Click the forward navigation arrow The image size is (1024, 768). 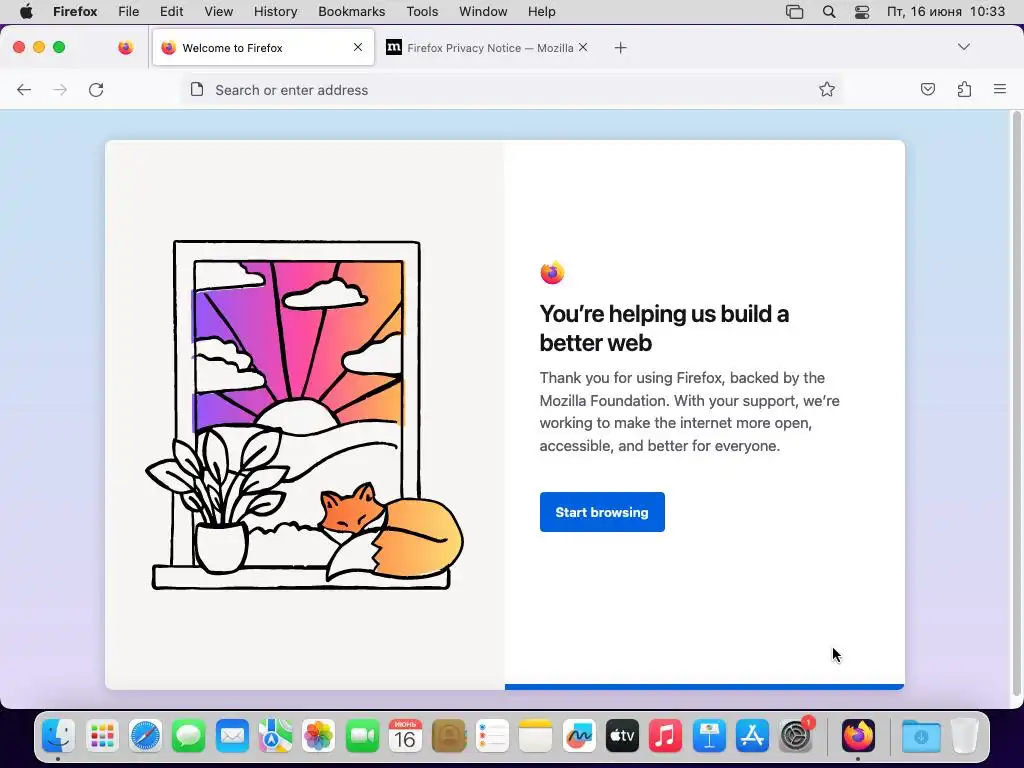point(60,90)
